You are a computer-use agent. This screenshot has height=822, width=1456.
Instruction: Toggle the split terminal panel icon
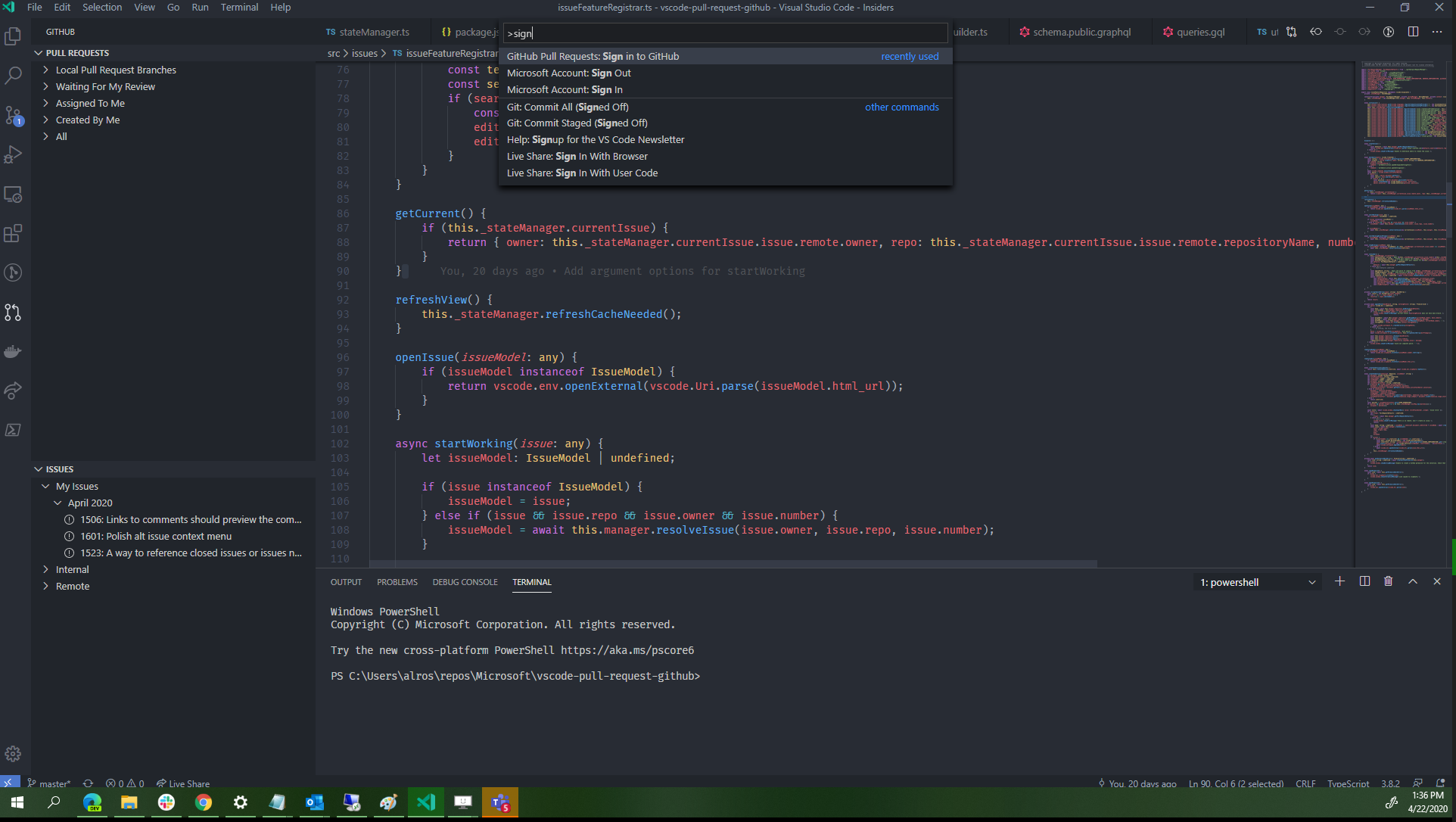point(1364,581)
